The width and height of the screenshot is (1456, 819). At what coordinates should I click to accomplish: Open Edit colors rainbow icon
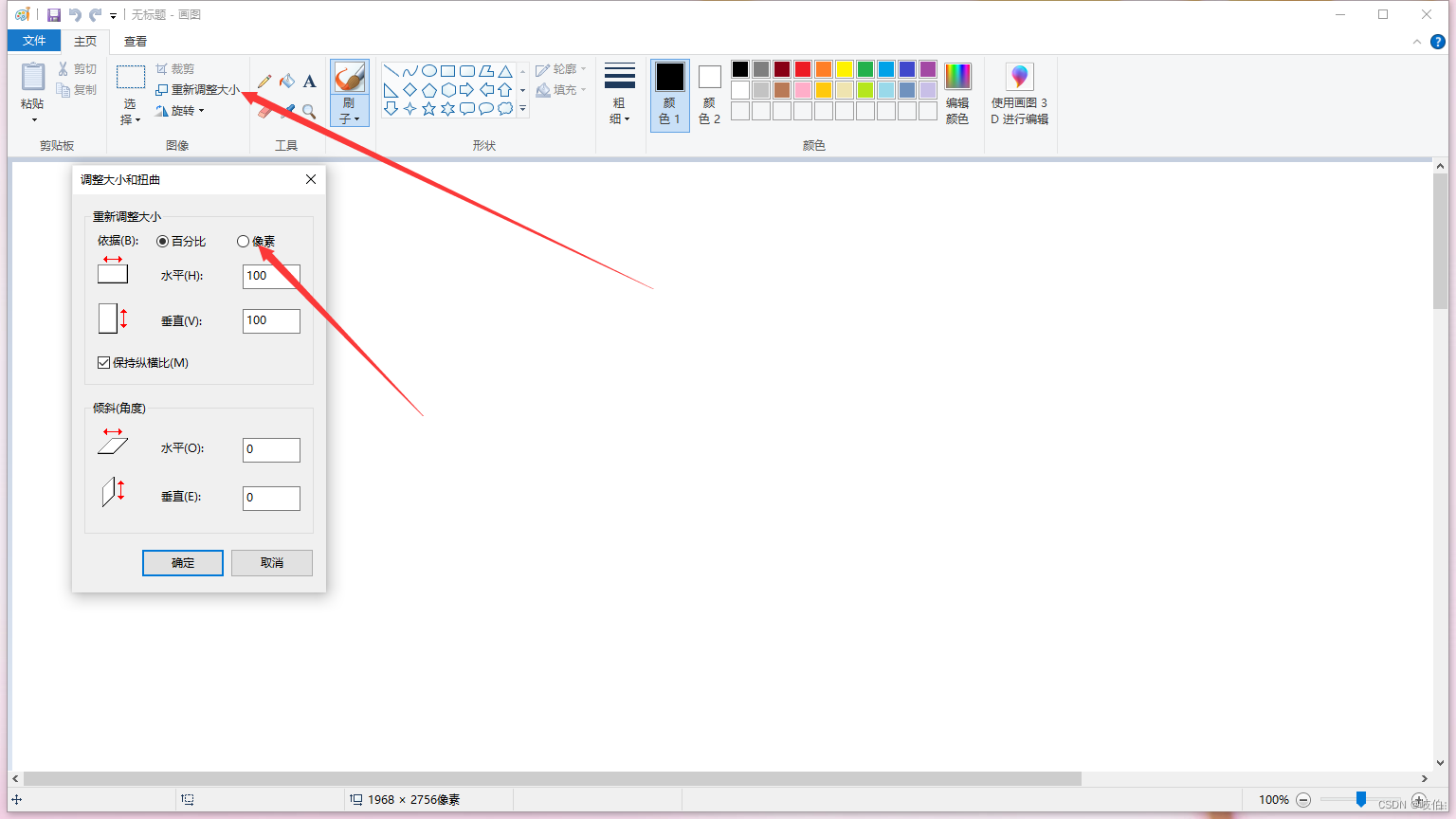point(957,78)
